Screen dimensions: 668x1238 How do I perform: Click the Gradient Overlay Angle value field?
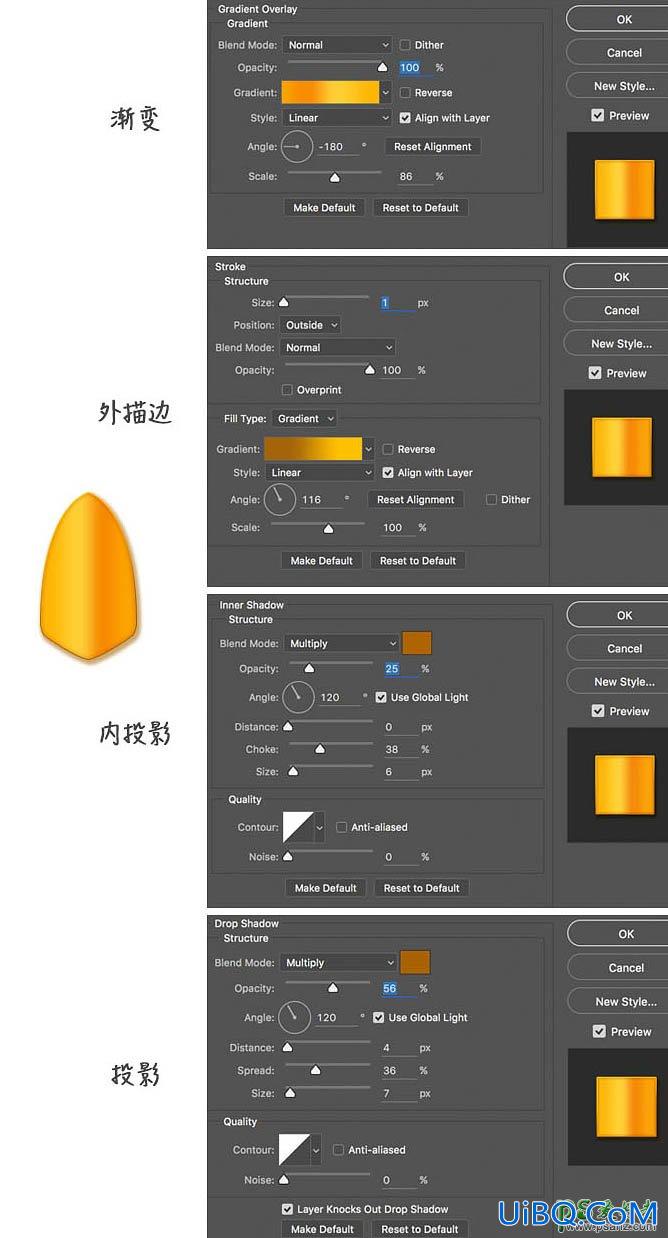click(x=336, y=147)
